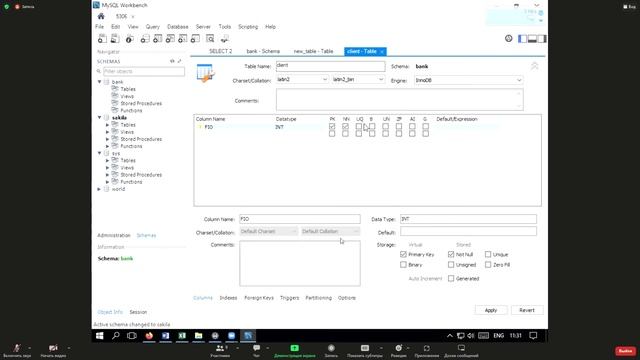640x360 pixels.
Task: Refresh the SCHEMAS list
Action: [172, 61]
